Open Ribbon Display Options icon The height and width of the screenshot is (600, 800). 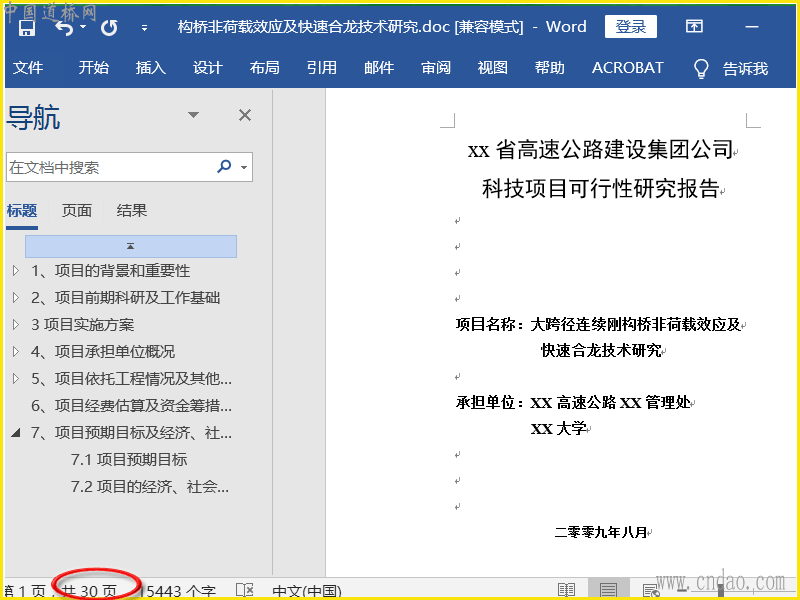(x=694, y=27)
